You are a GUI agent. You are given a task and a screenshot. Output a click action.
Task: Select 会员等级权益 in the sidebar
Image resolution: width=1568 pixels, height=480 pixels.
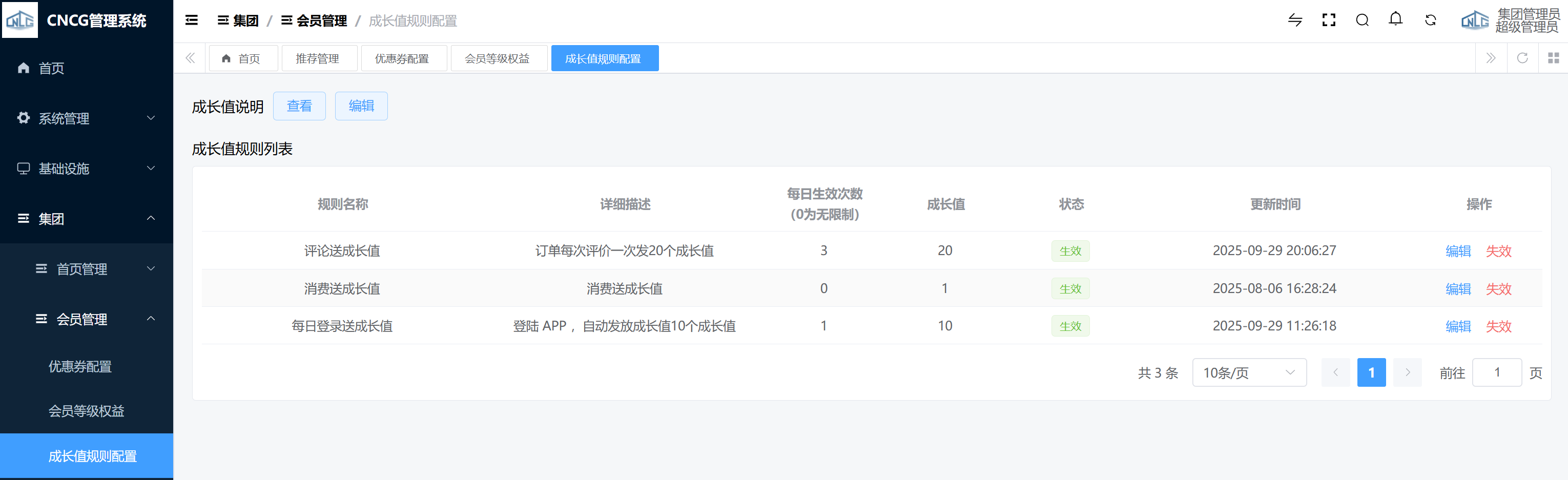click(x=87, y=411)
